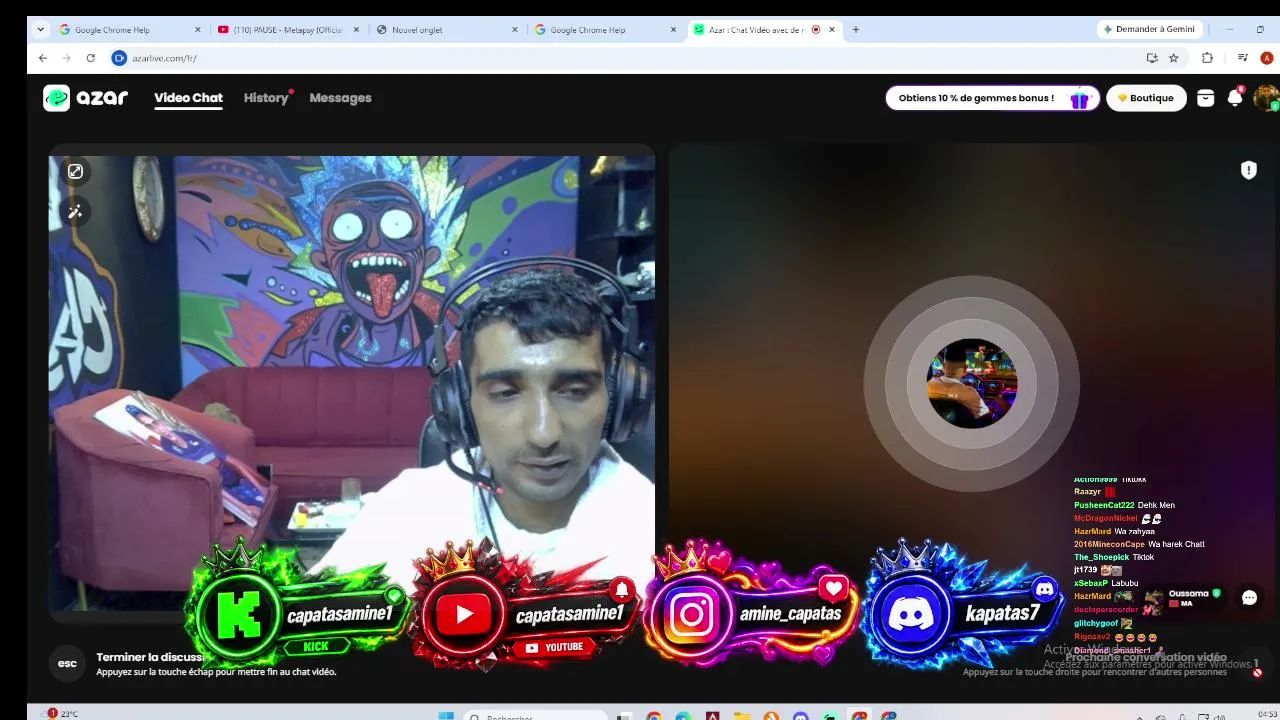Viewport: 1280px width, 720px height.
Task: Go back to the previous page
Action: [43, 58]
